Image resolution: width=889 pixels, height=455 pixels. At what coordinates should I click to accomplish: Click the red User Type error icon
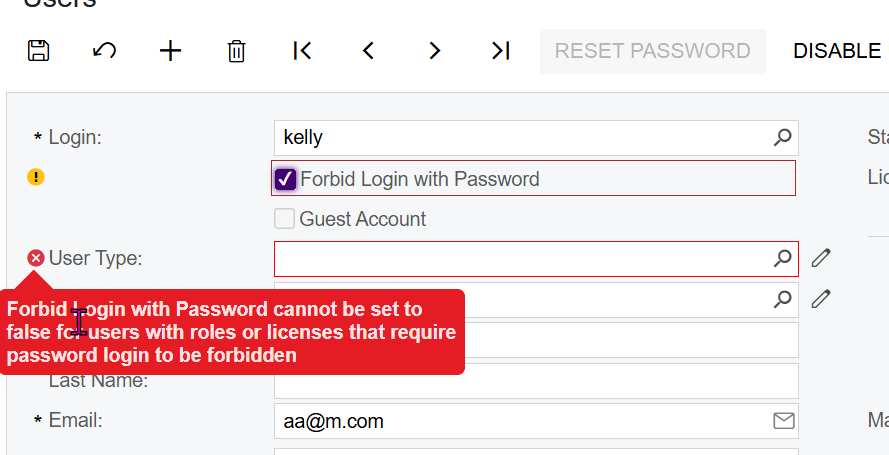point(36,259)
